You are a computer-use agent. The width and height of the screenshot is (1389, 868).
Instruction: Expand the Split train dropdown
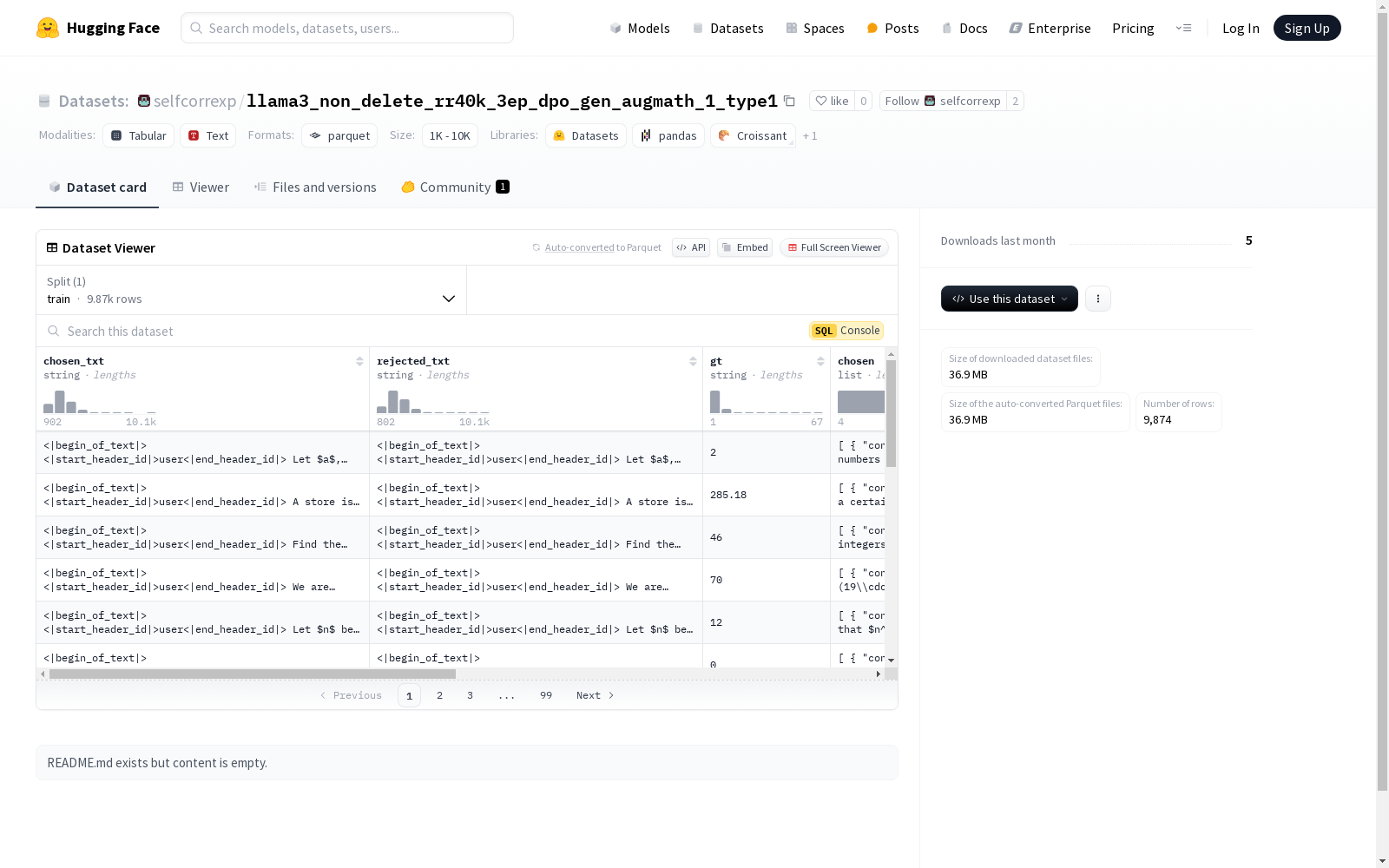pyautogui.click(x=252, y=290)
